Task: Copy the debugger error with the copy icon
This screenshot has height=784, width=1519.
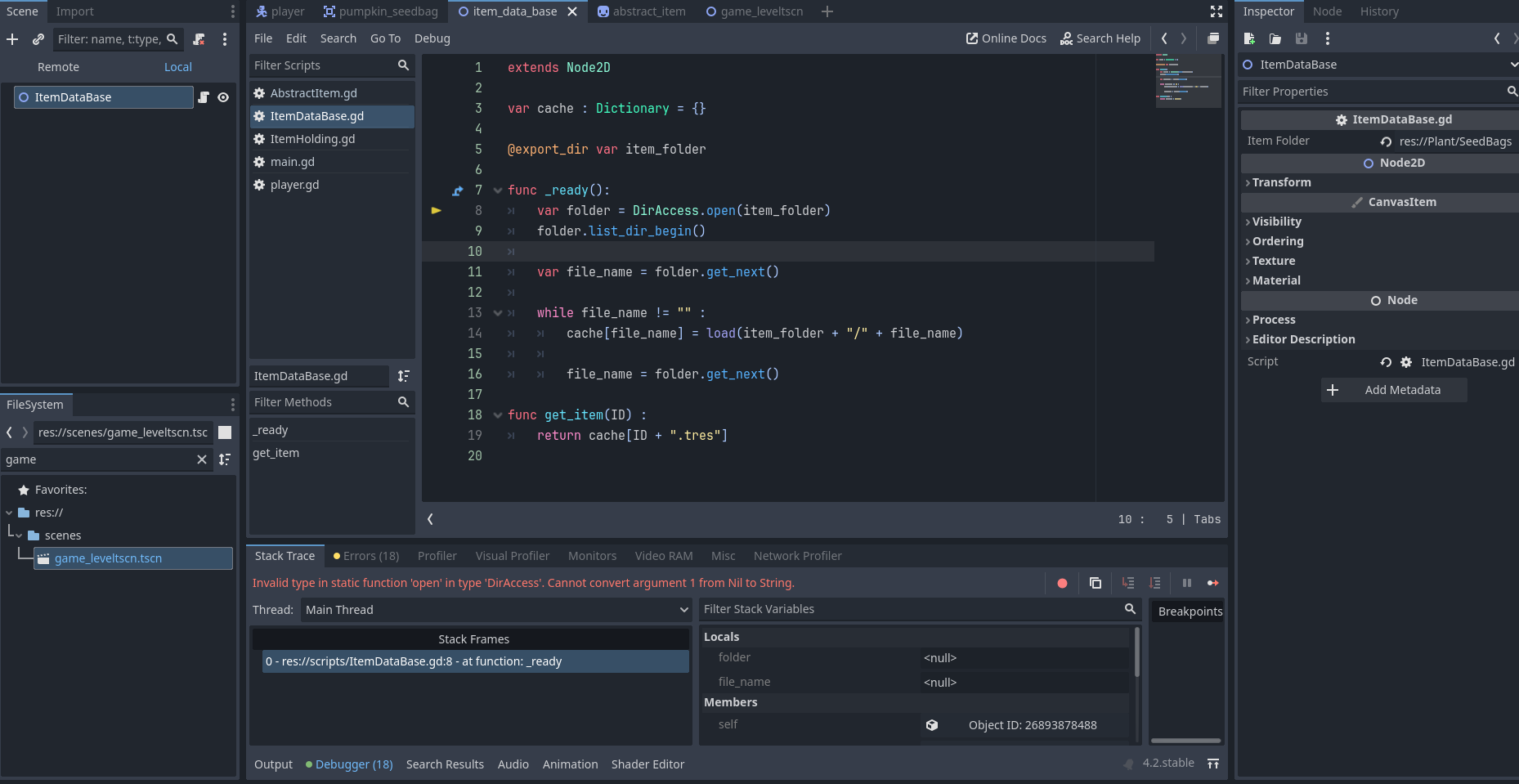Action: pyautogui.click(x=1096, y=583)
